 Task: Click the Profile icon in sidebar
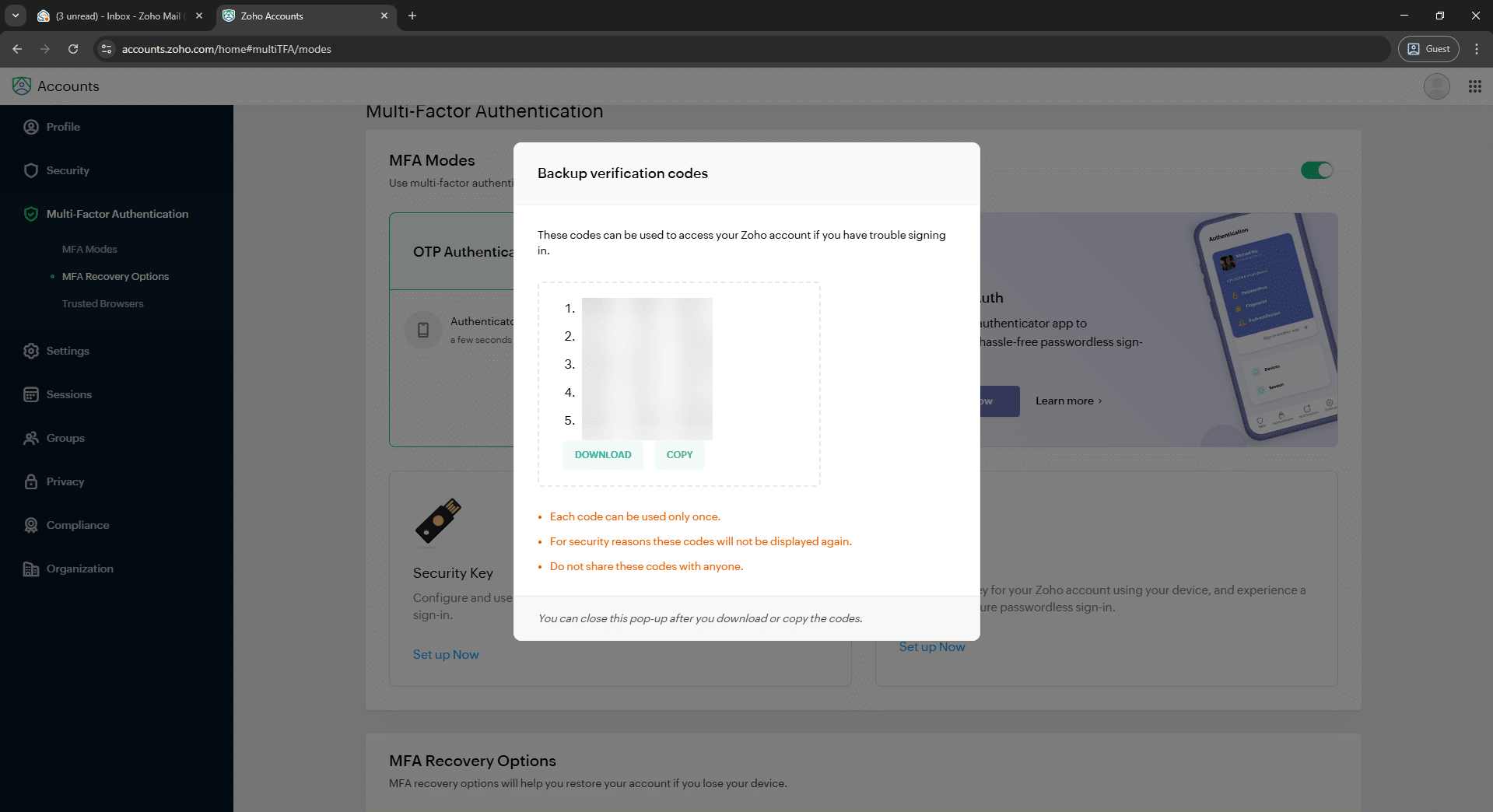pyautogui.click(x=31, y=127)
